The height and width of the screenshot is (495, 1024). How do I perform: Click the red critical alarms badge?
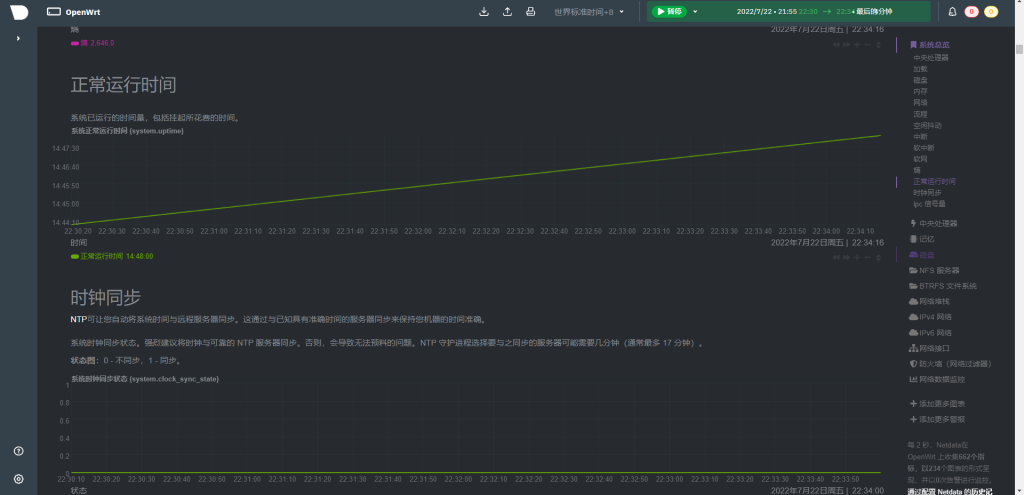coord(971,12)
